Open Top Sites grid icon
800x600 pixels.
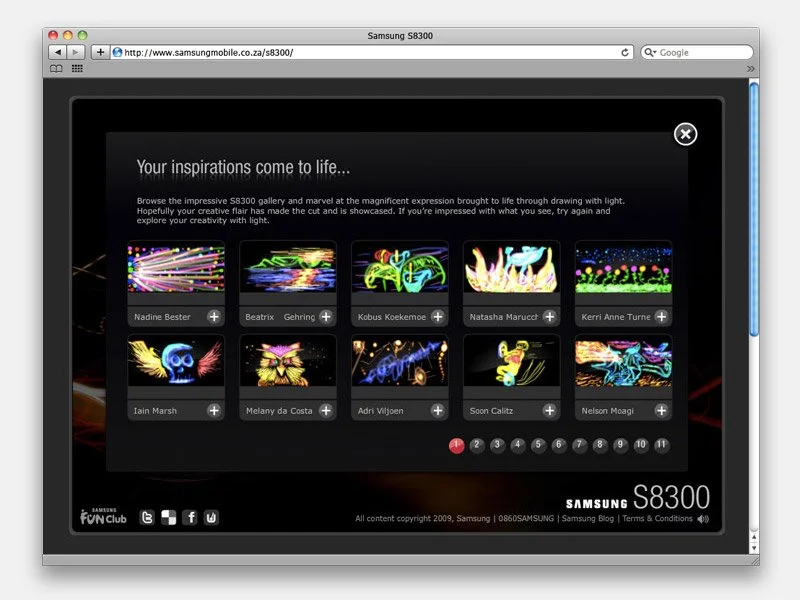point(77,68)
